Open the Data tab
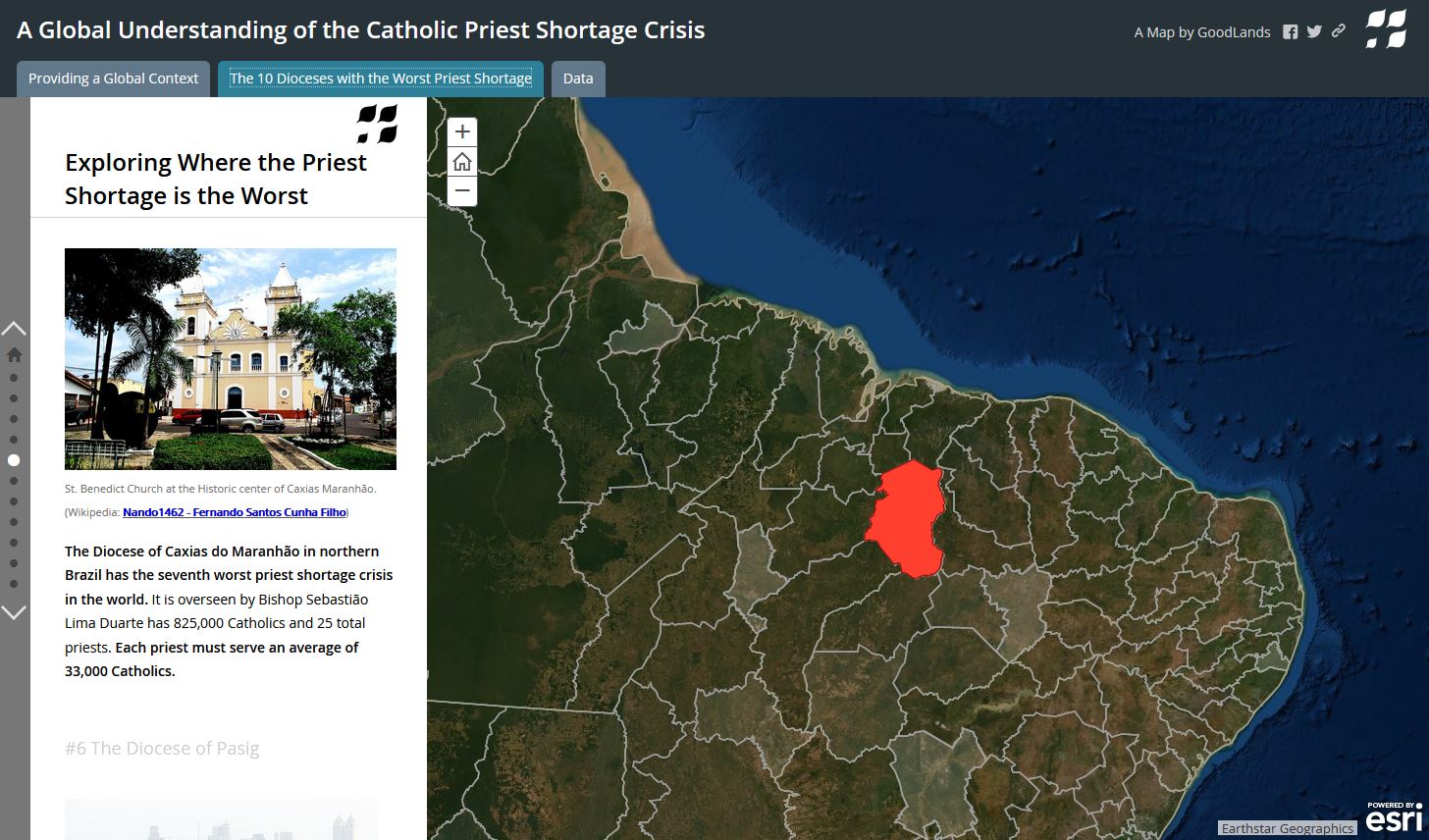 tap(577, 78)
